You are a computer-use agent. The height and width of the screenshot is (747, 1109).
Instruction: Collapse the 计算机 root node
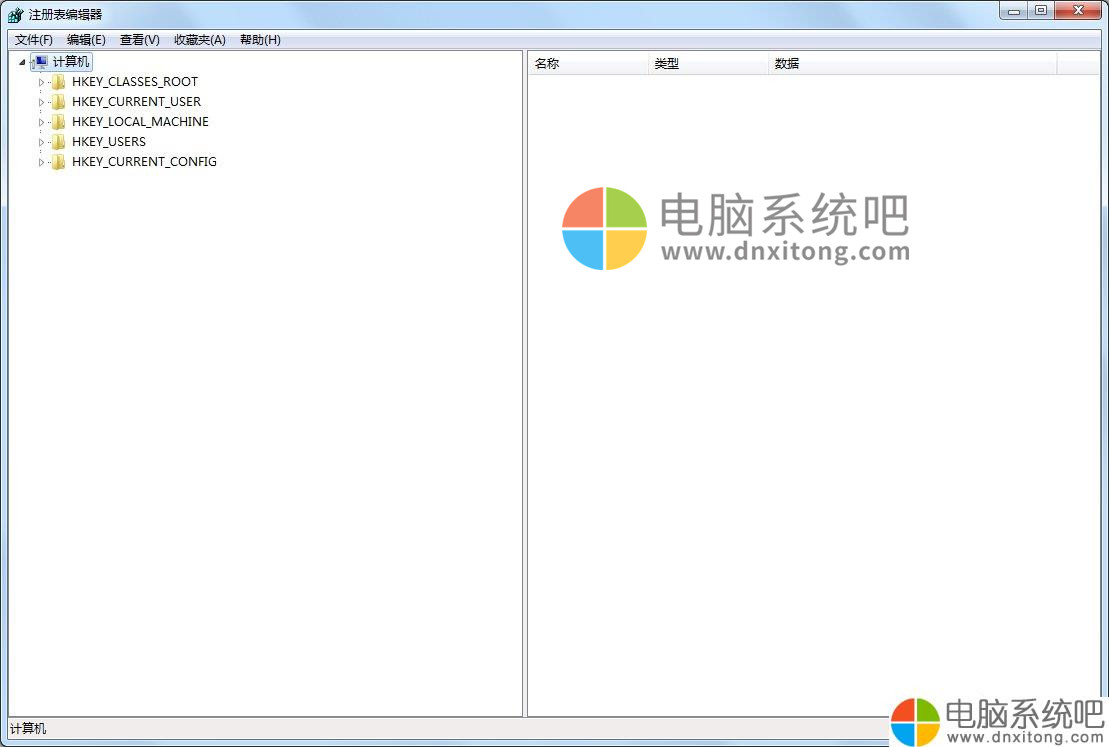[x=22, y=62]
